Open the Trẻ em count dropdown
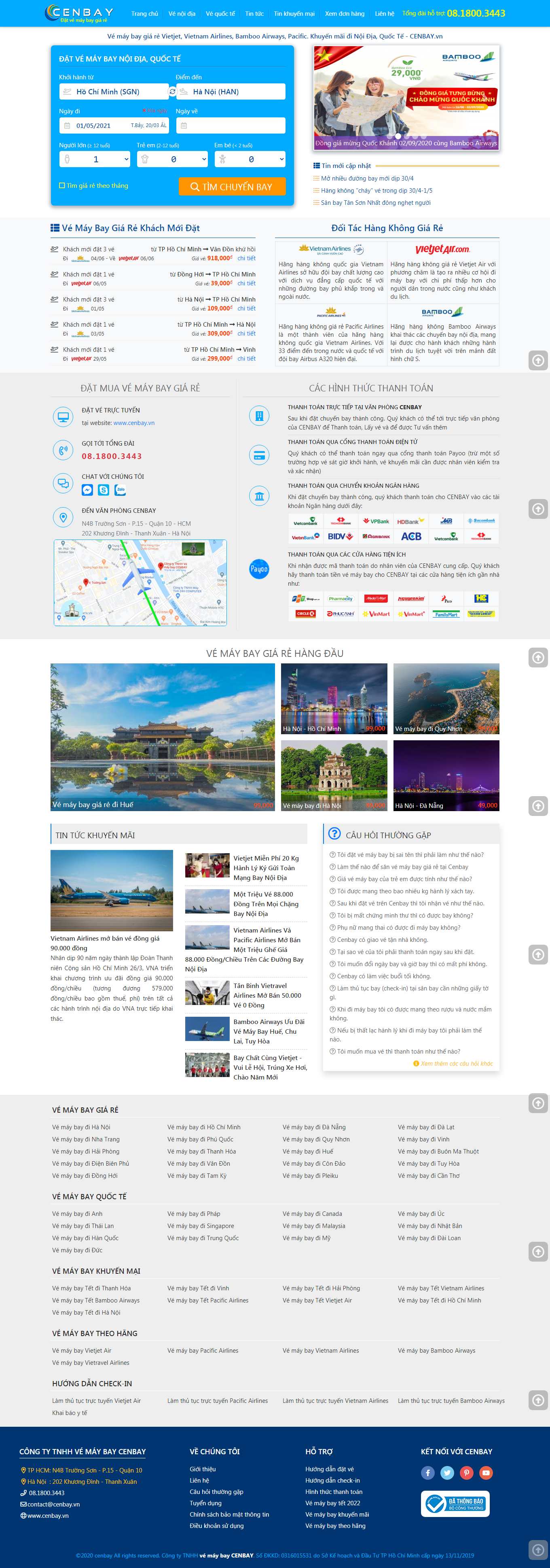 [x=173, y=159]
